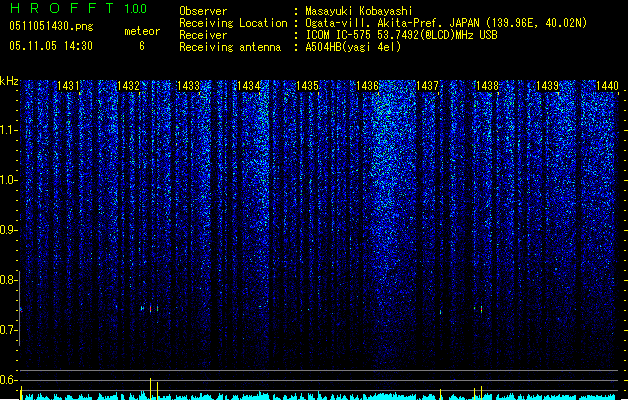Click the Ogata-vill. Akita-Pref. JAPAN receiving location

pyautogui.click(x=446, y=23)
